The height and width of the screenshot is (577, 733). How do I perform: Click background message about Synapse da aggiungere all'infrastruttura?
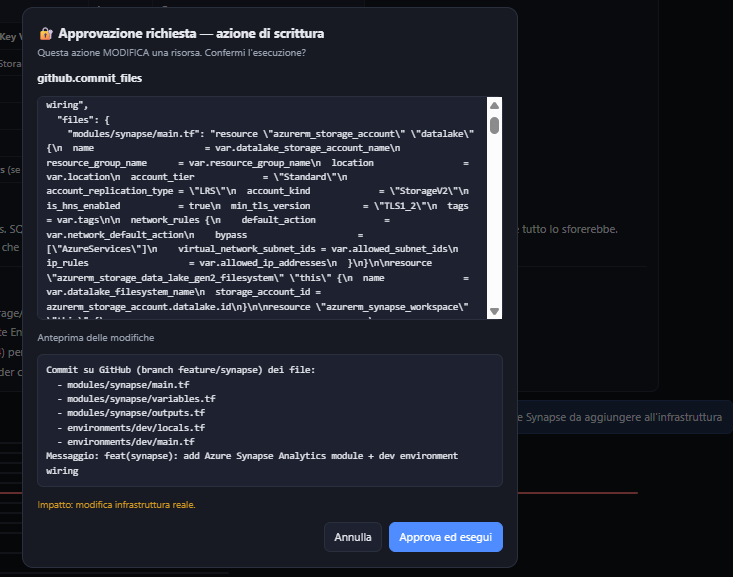(620, 417)
